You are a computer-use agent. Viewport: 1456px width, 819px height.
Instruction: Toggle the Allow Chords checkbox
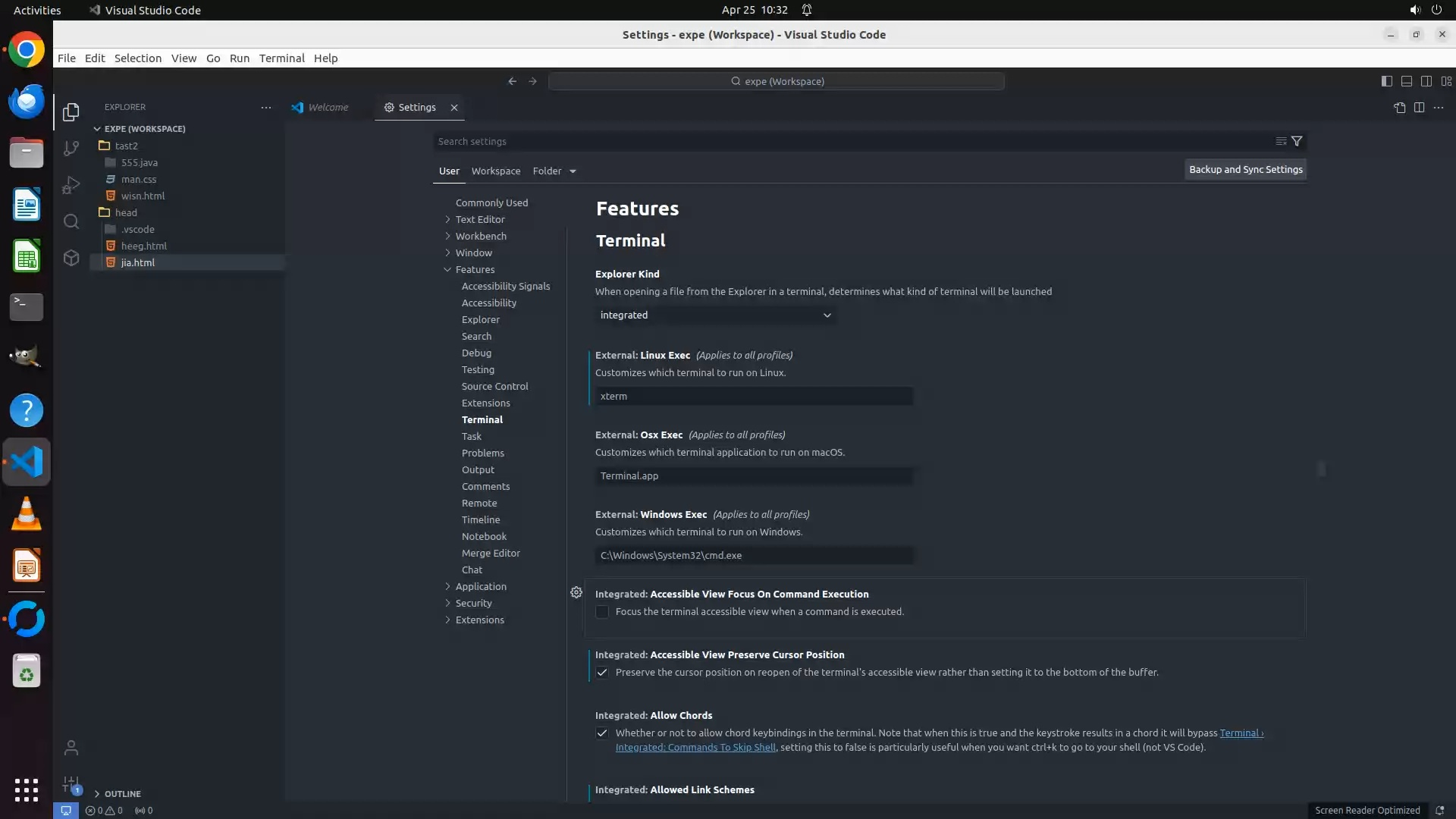pyautogui.click(x=602, y=733)
